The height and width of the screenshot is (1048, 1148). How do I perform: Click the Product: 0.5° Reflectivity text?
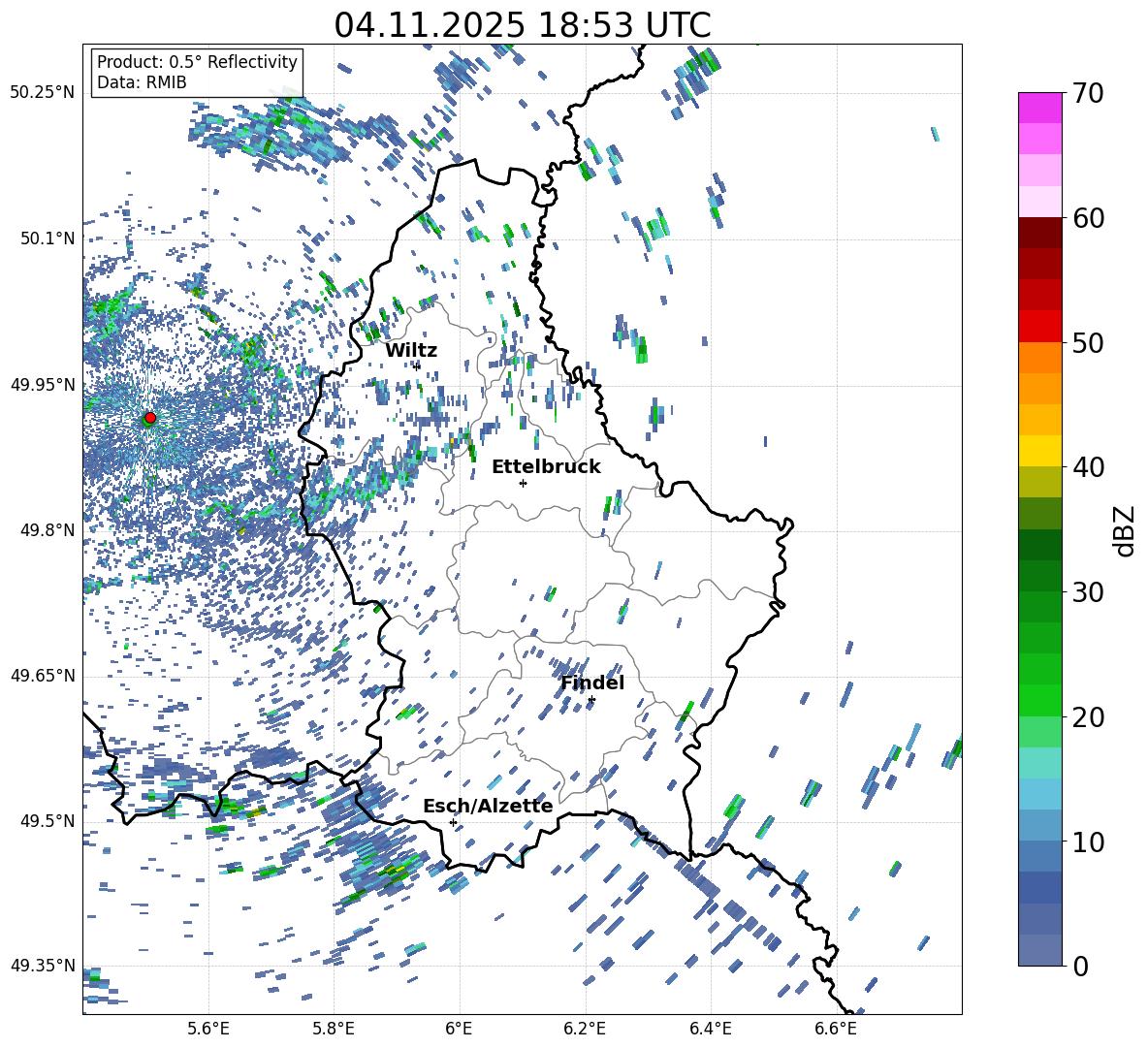197,62
